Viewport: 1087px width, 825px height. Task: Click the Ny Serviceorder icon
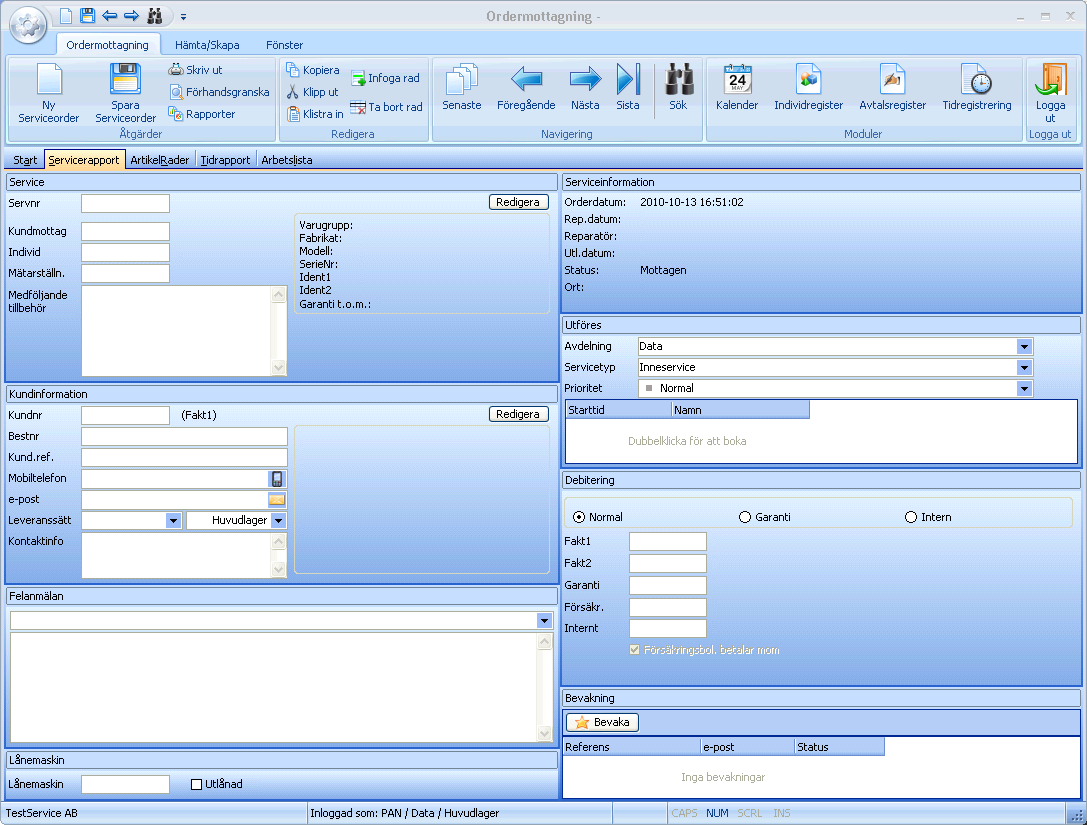48,80
